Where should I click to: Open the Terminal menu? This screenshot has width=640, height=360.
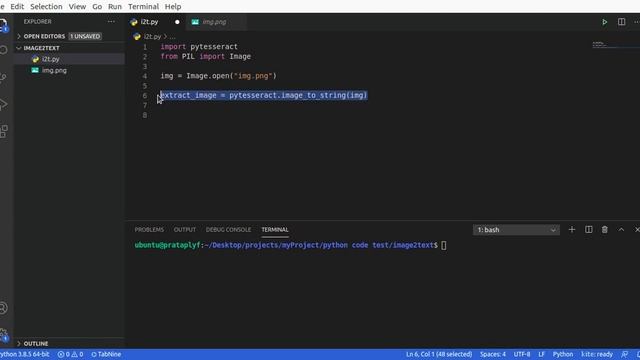pos(143,7)
